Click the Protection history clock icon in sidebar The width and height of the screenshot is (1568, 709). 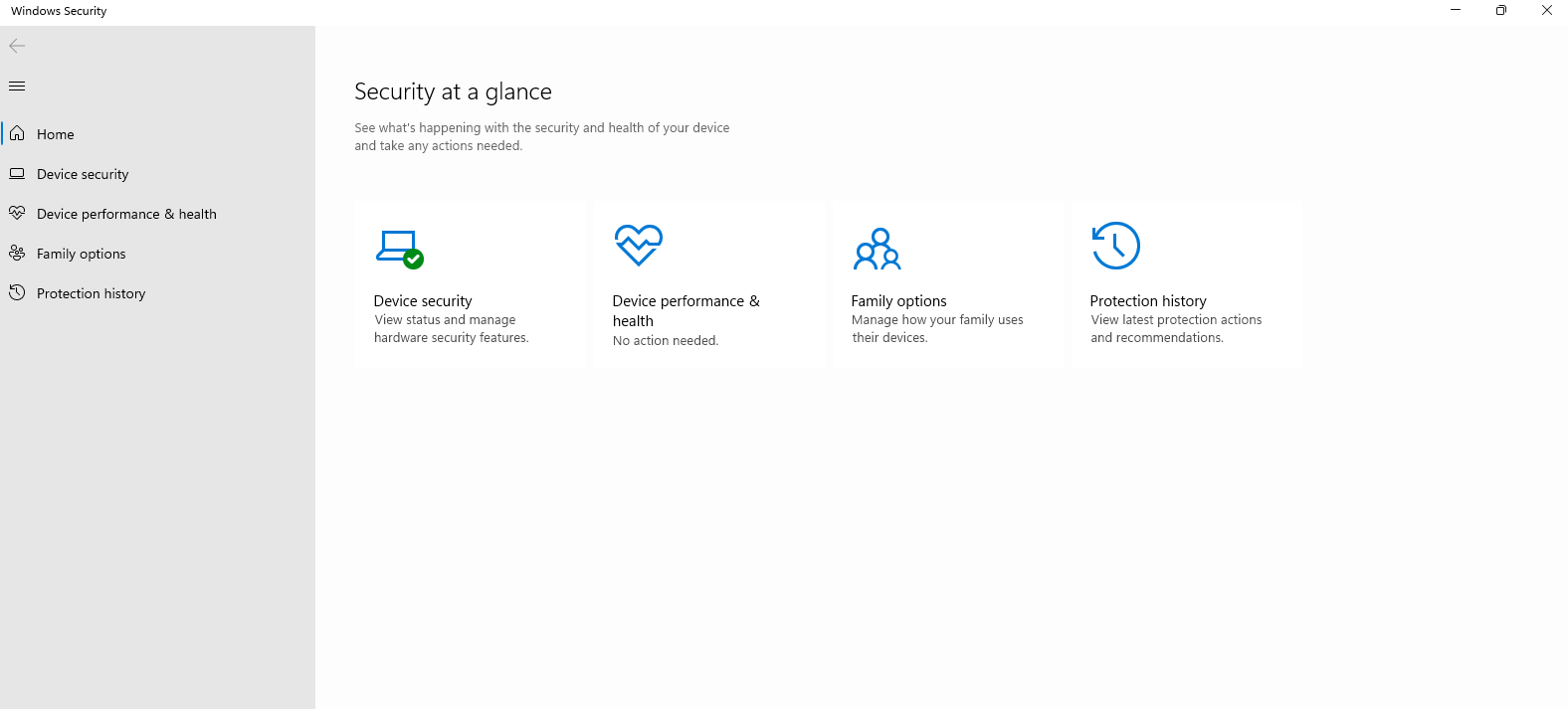(17, 293)
